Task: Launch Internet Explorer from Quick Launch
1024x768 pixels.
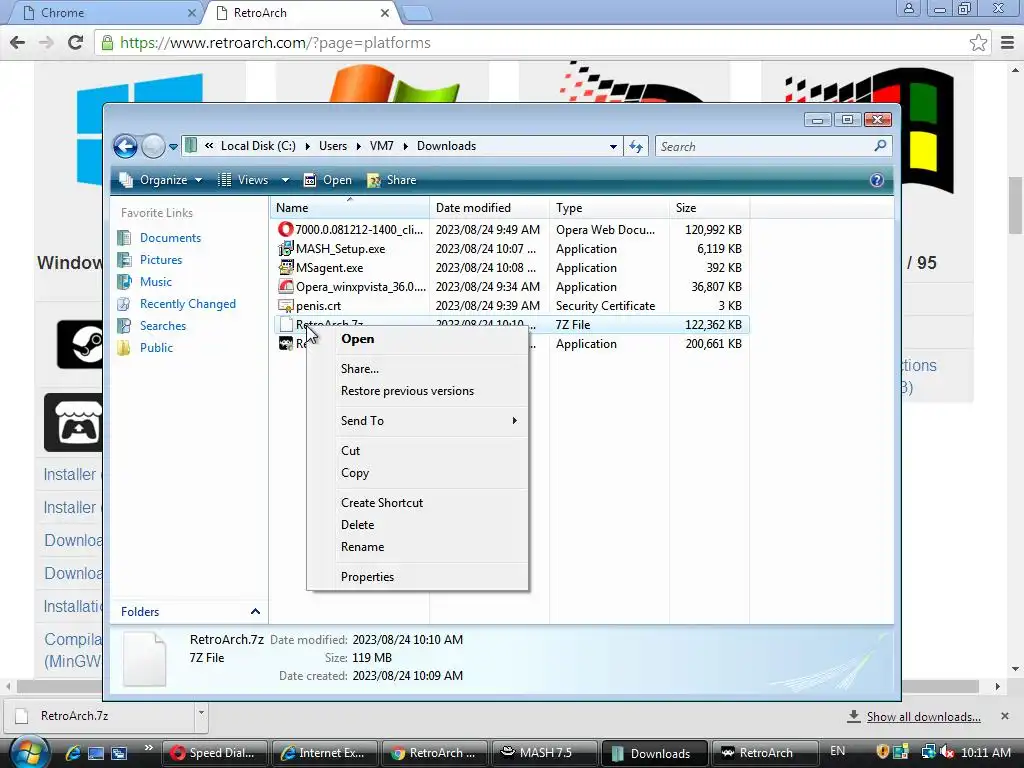Action: tap(72, 753)
